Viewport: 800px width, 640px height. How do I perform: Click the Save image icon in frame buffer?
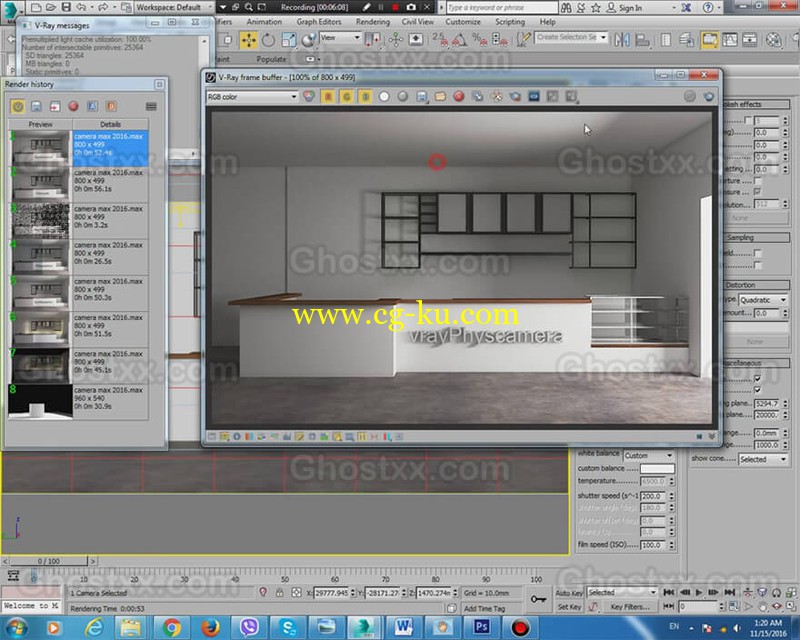421,96
